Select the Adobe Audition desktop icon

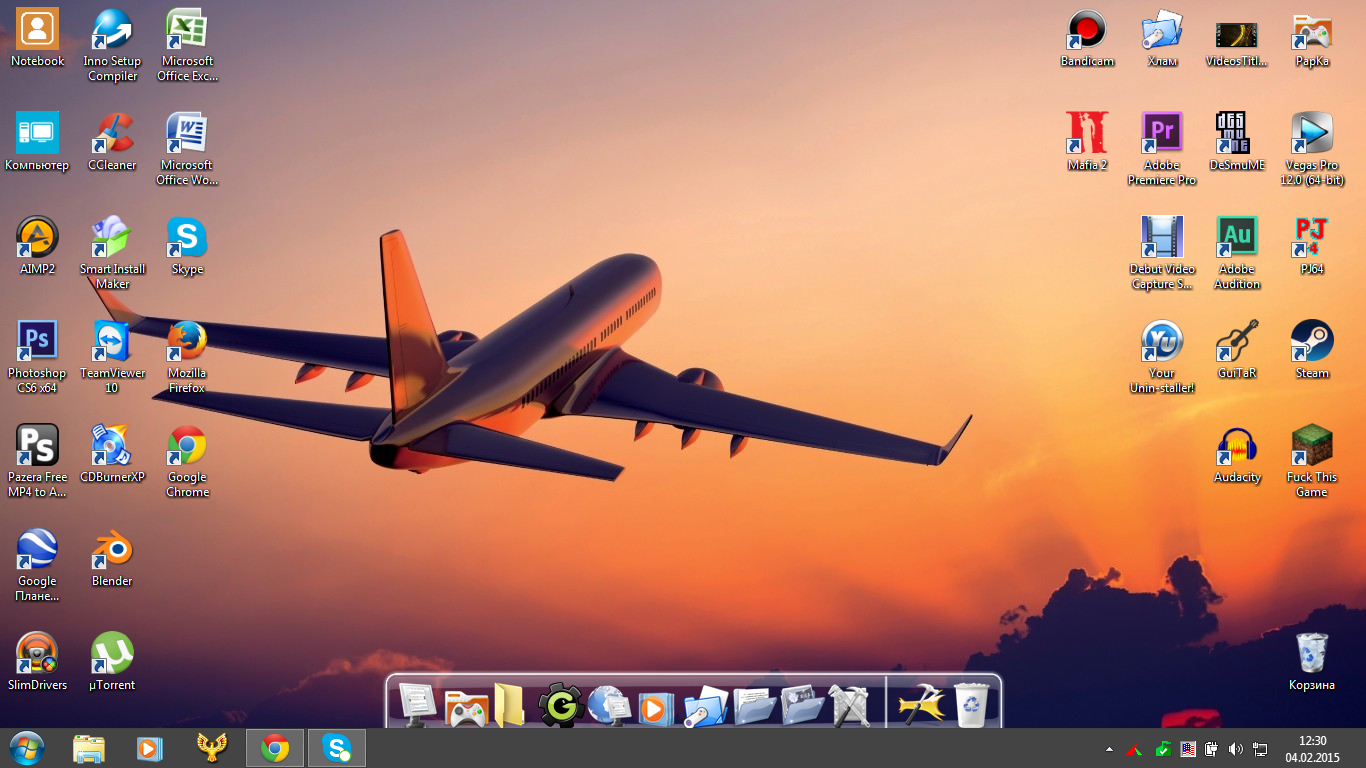click(x=1237, y=253)
